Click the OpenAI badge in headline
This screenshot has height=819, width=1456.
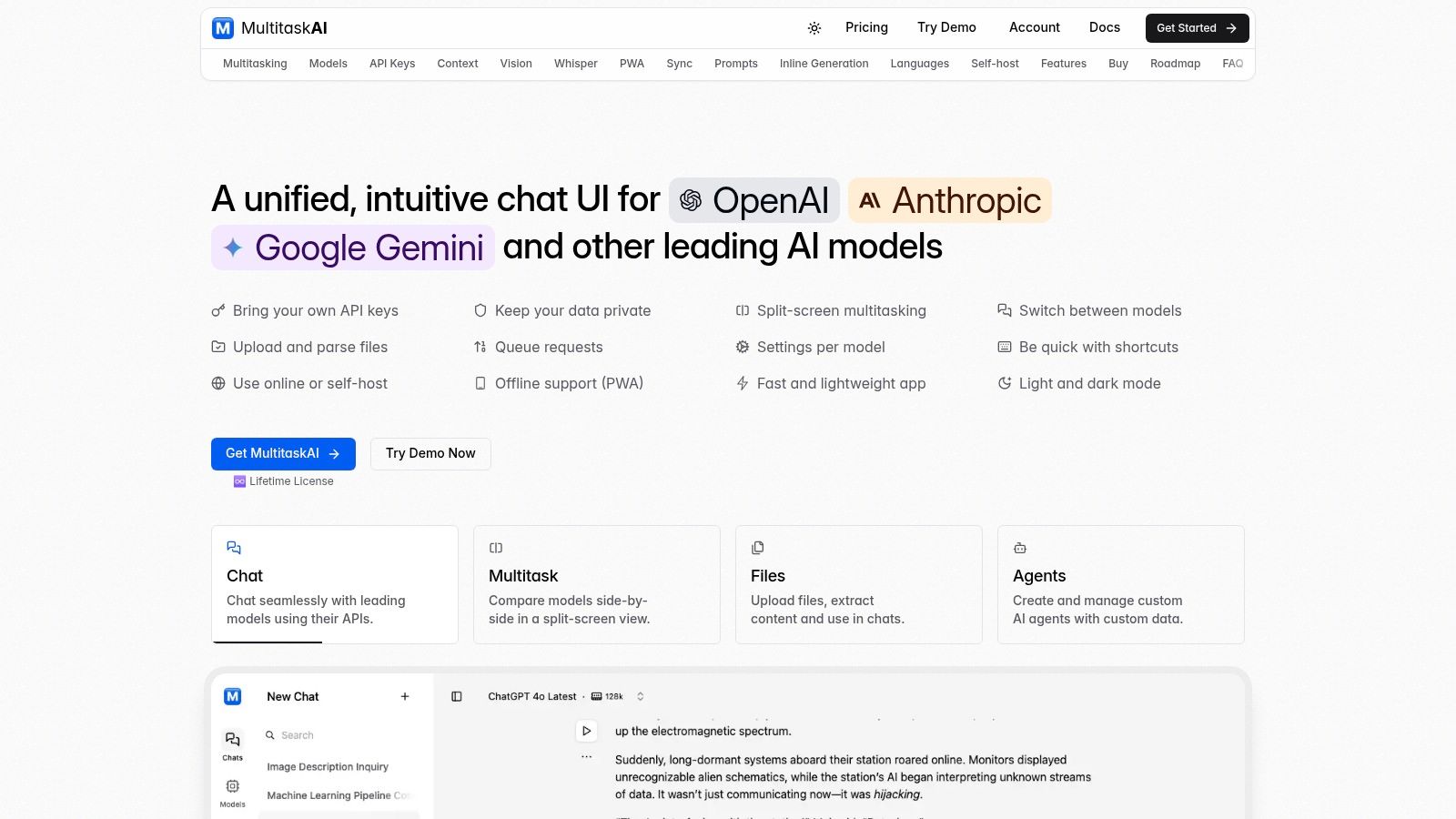(754, 200)
